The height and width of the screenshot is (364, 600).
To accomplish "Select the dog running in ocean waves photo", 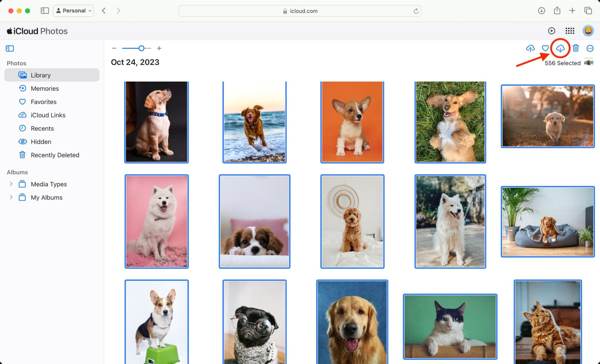I will [254, 122].
